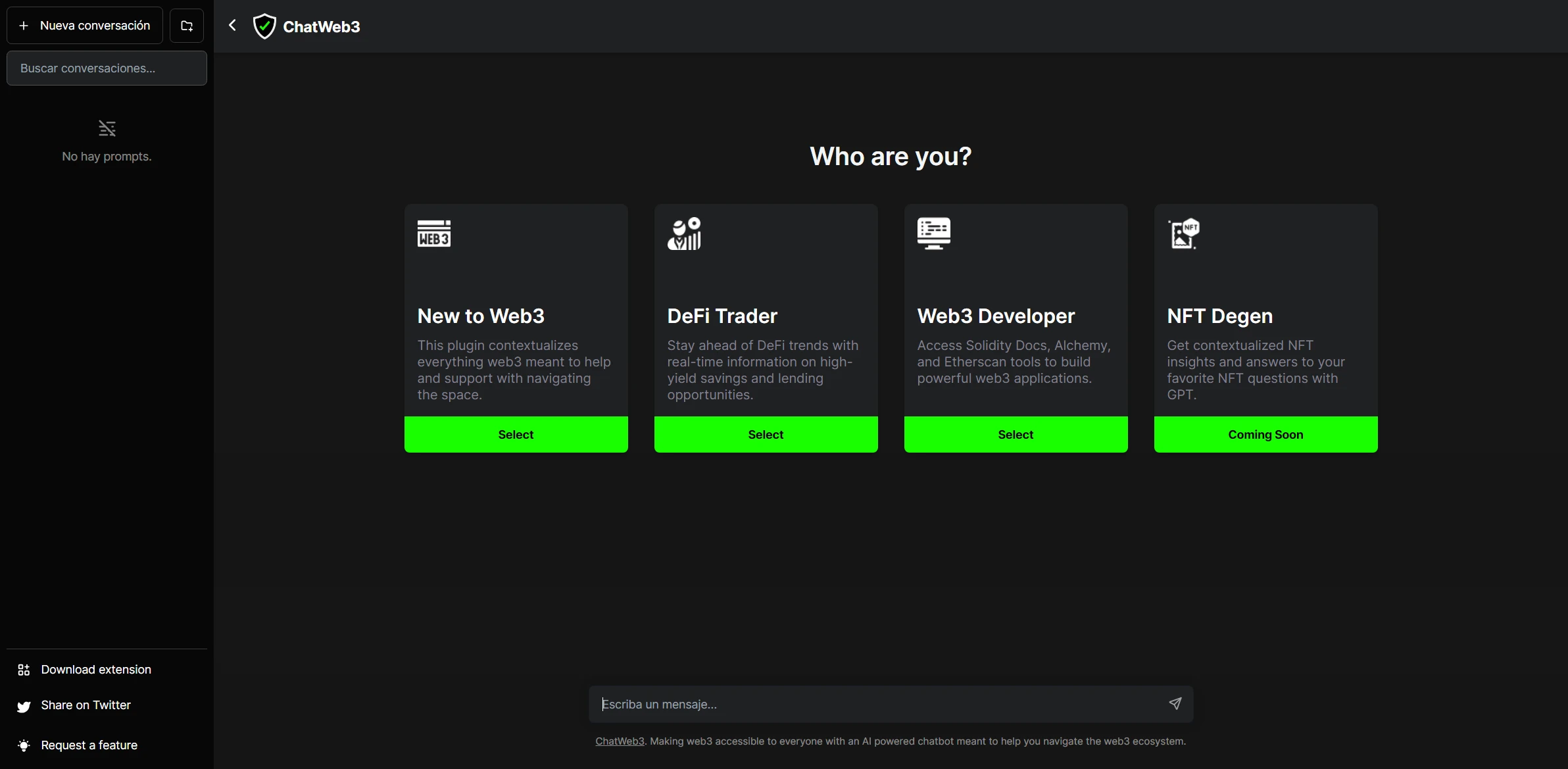
Task: Click the 'NFT Degen' card title
Action: [x=1220, y=316]
